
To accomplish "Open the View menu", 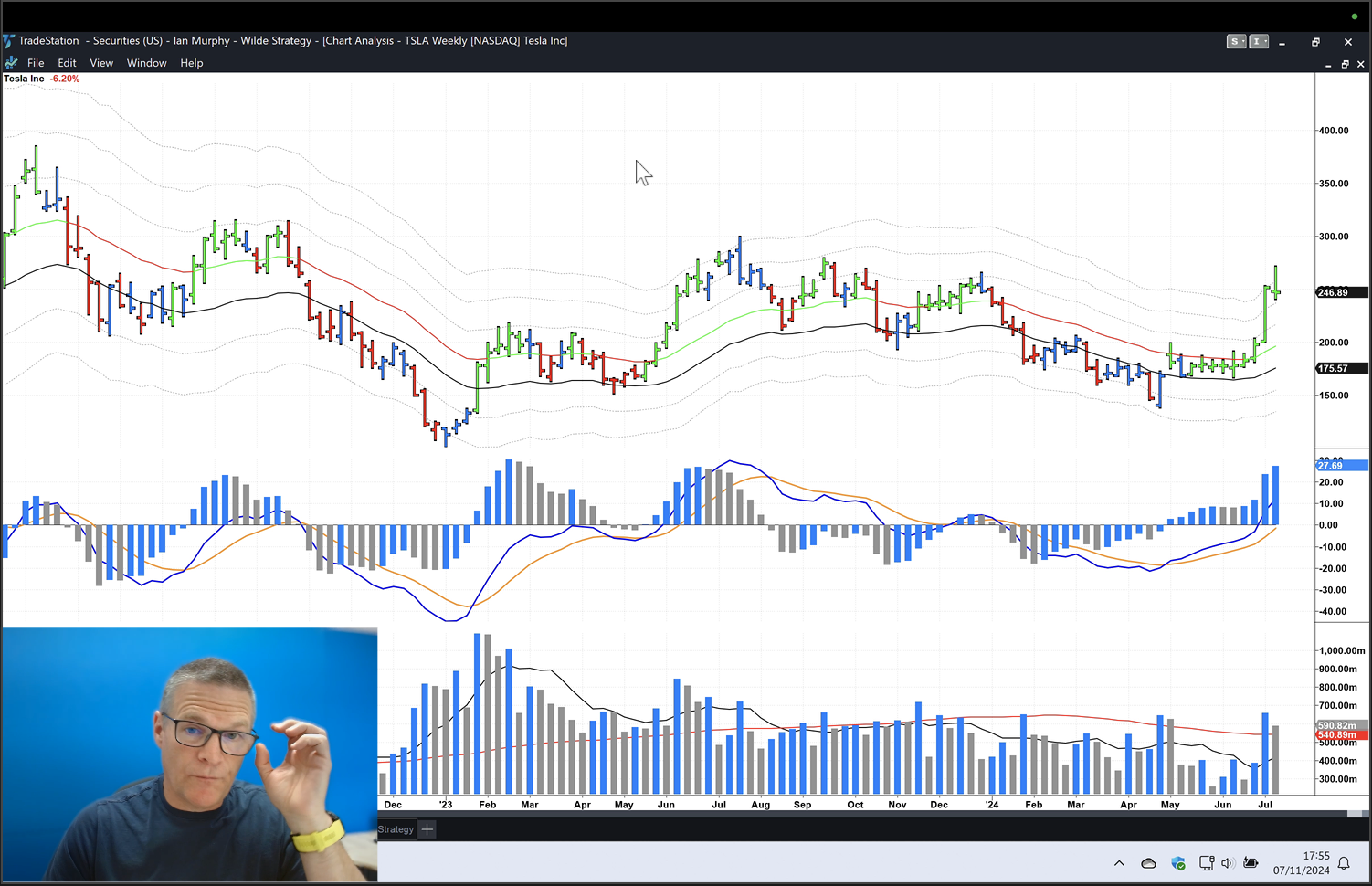I will [x=101, y=62].
